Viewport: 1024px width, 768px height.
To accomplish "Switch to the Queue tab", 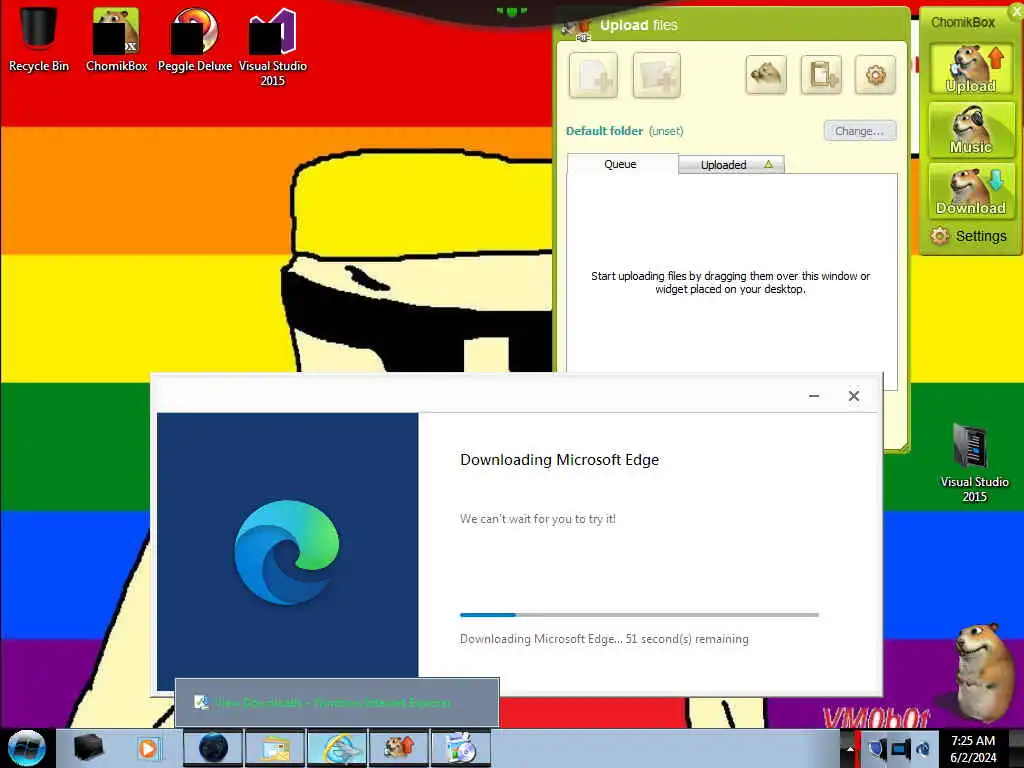I will click(x=620, y=164).
